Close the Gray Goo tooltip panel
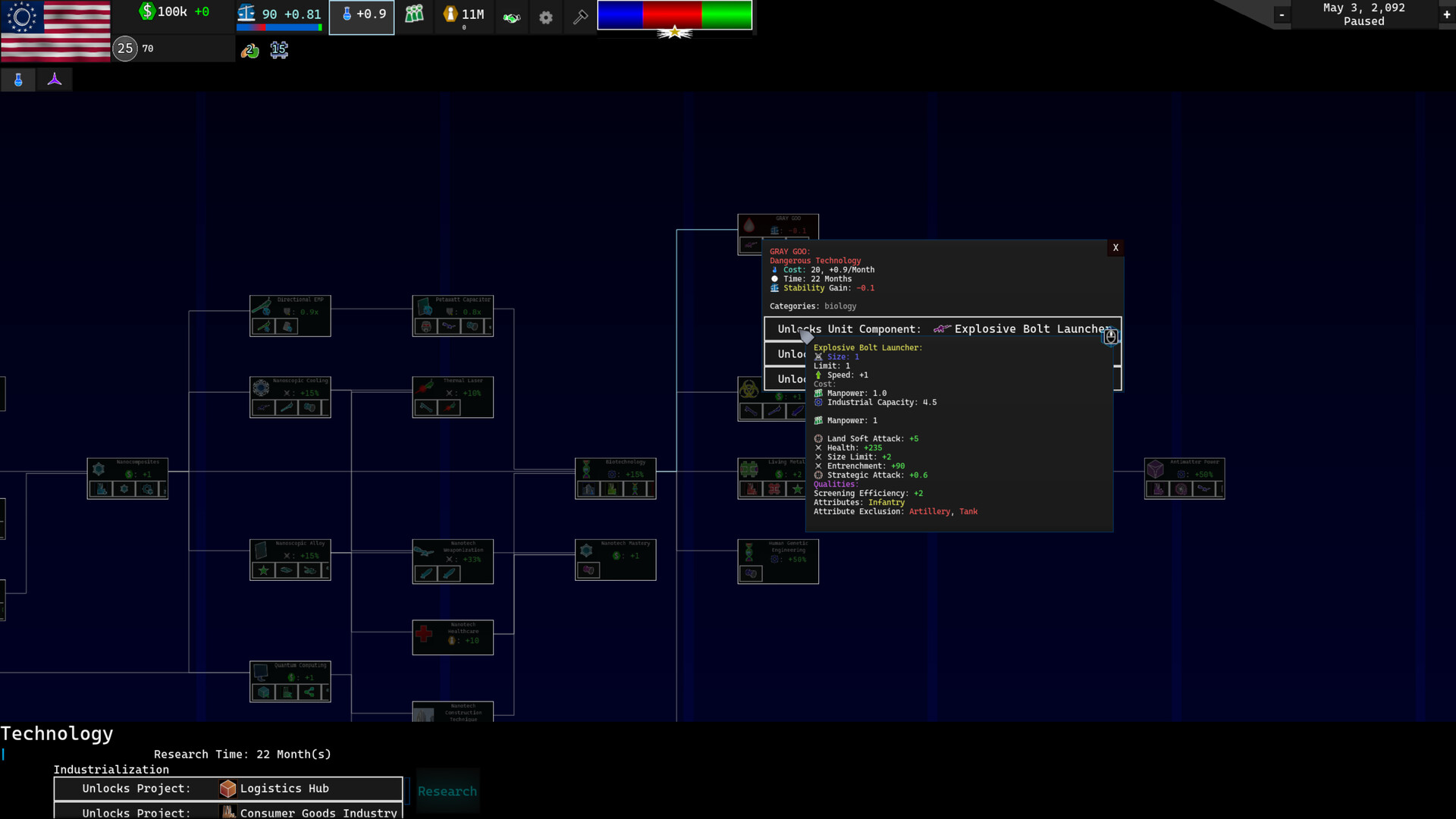This screenshot has height=819, width=1456. pyautogui.click(x=1115, y=248)
